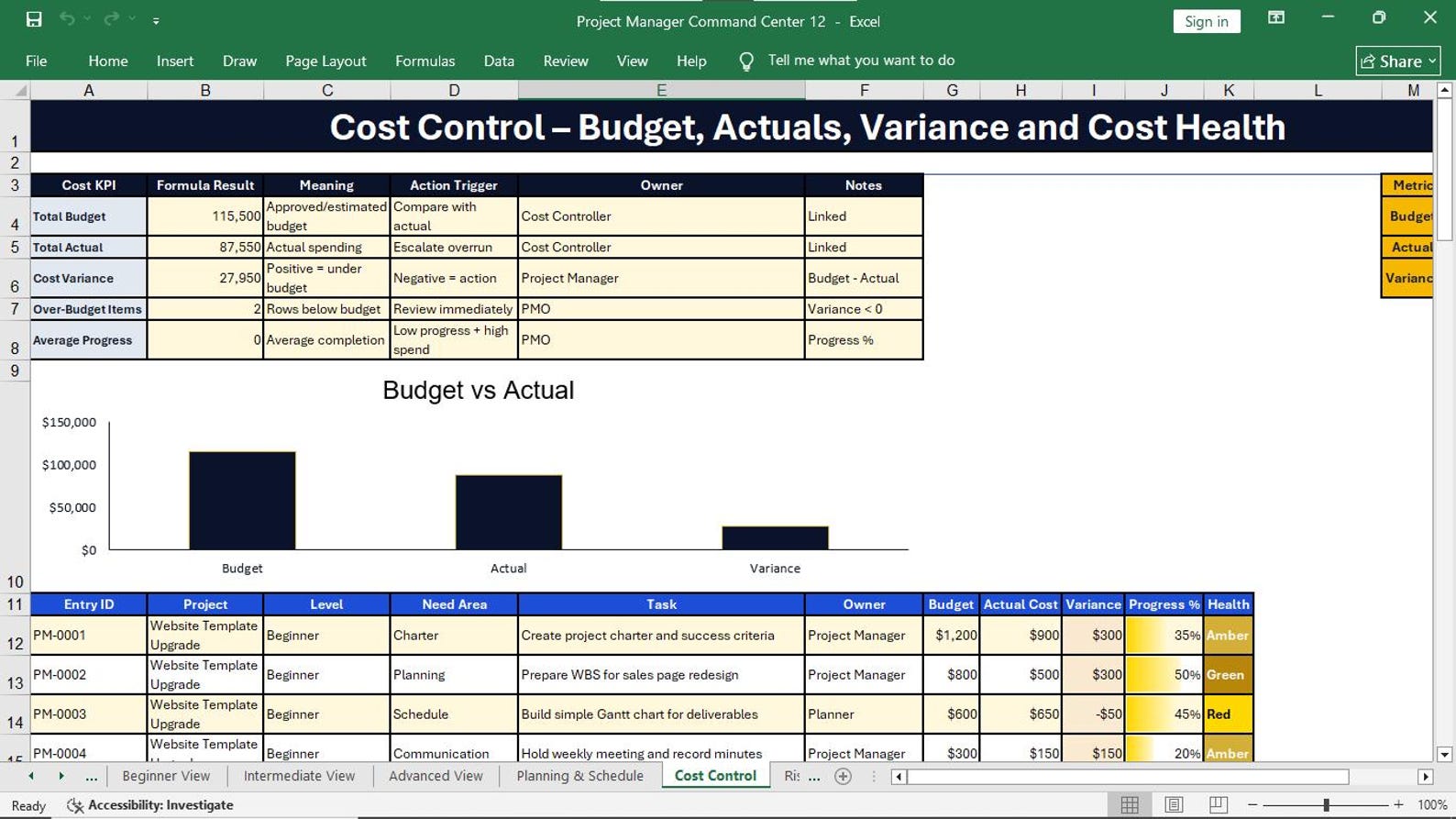This screenshot has height=819, width=1456.
Task: Select the Green health cell for PM-0002
Action: coord(1229,674)
